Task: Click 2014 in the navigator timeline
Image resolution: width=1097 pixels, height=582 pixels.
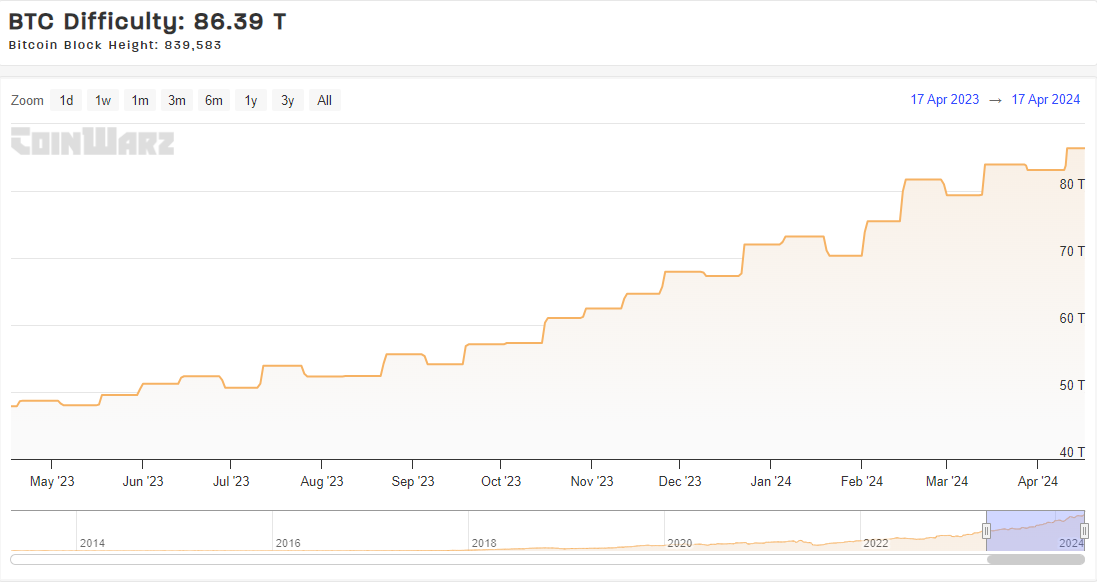Action: point(92,543)
